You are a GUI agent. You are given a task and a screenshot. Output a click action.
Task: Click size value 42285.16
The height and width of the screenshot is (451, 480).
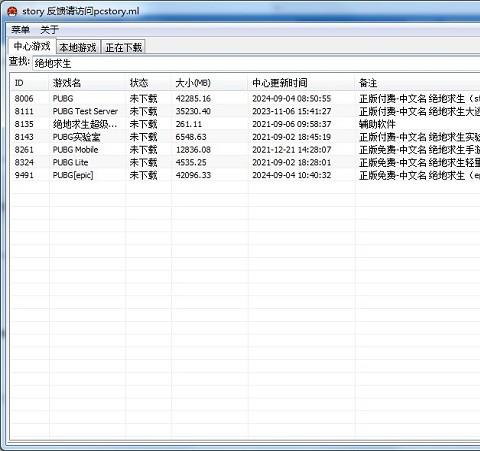[193, 99]
